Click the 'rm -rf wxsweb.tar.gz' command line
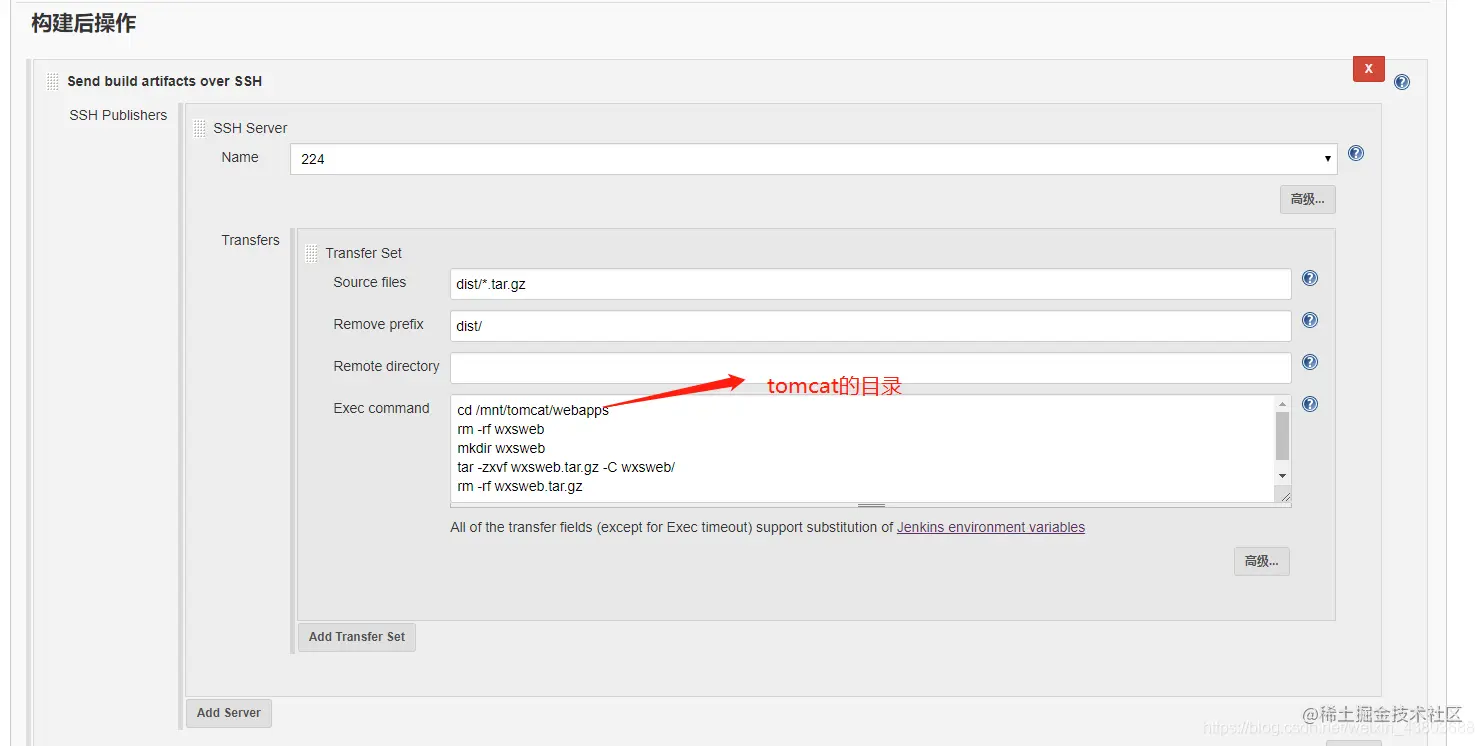 520,486
